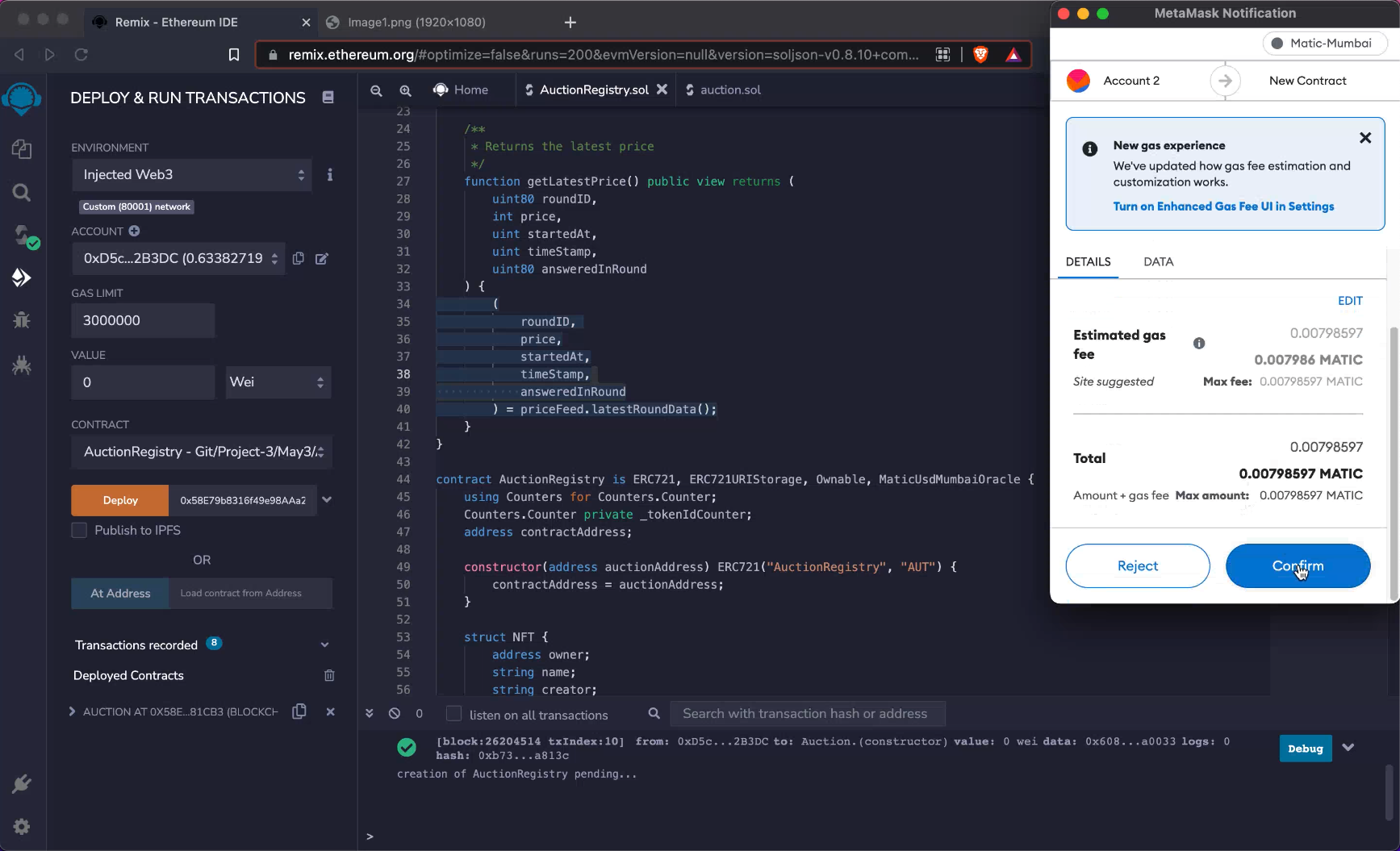Delete all deployed contracts trash icon
The height and width of the screenshot is (851, 1400).
(x=329, y=675)
